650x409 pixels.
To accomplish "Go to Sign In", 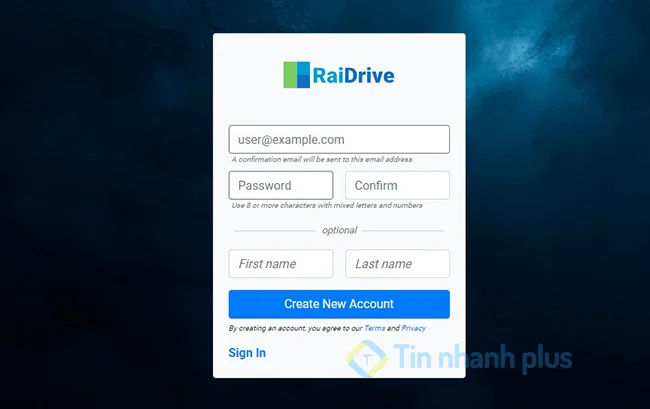I will click(247, 353).
